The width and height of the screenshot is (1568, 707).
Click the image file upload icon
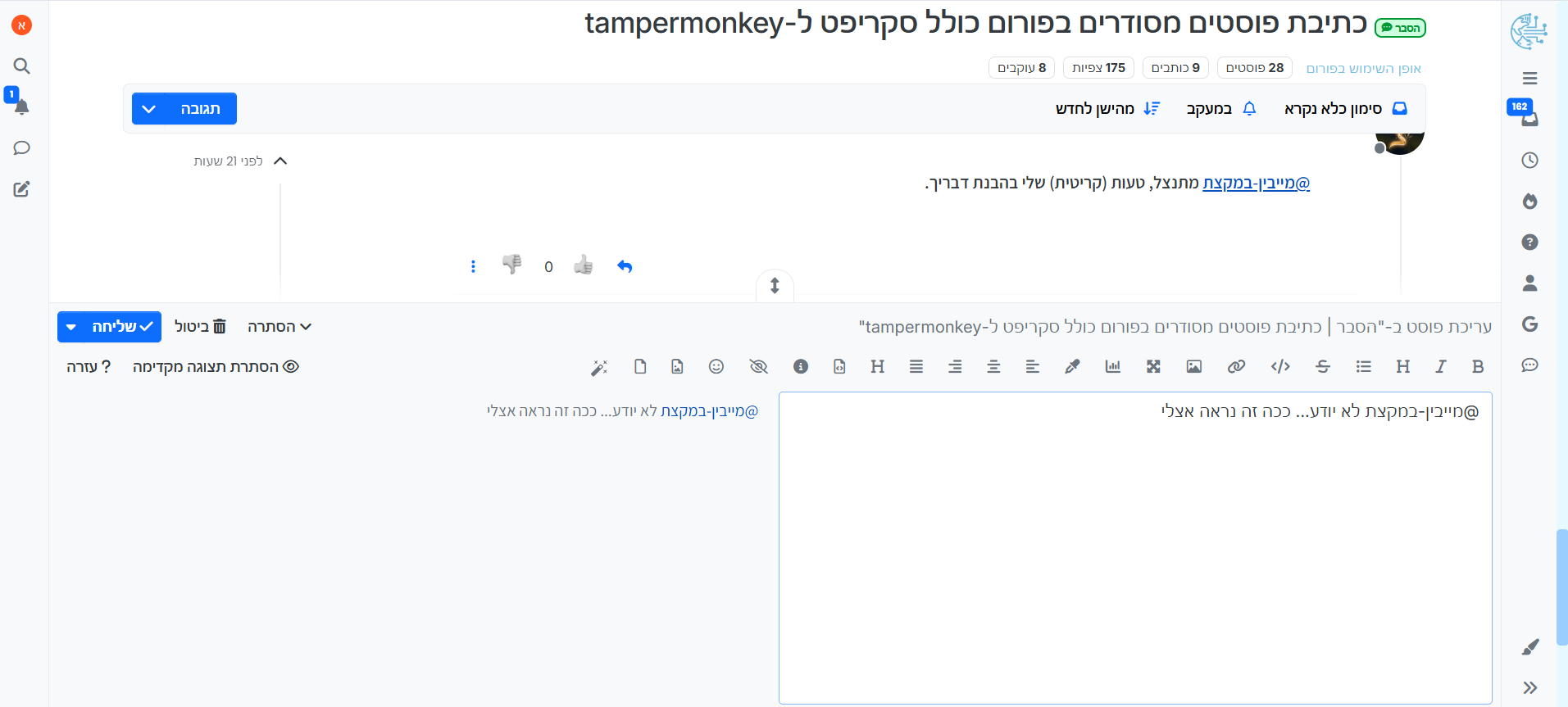677,367
